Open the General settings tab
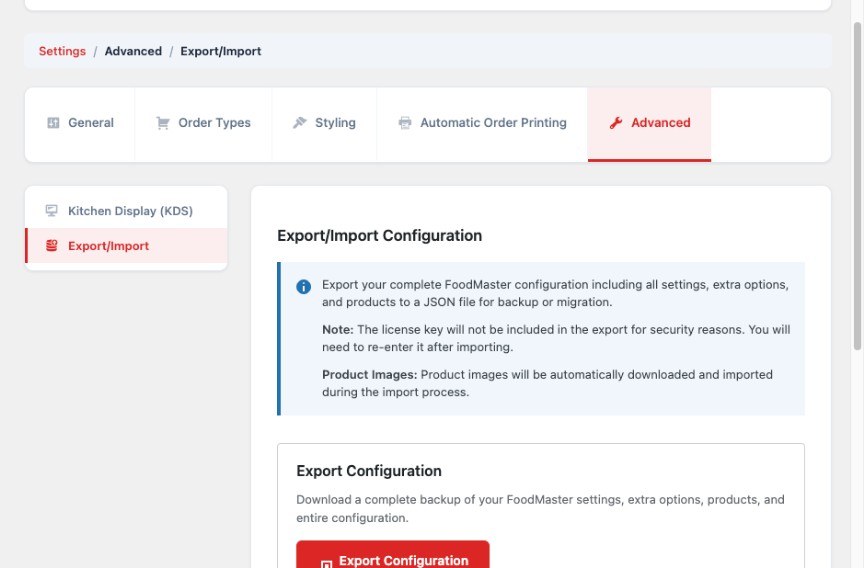This screenshot has height=568, width=864. pos(80,125)
